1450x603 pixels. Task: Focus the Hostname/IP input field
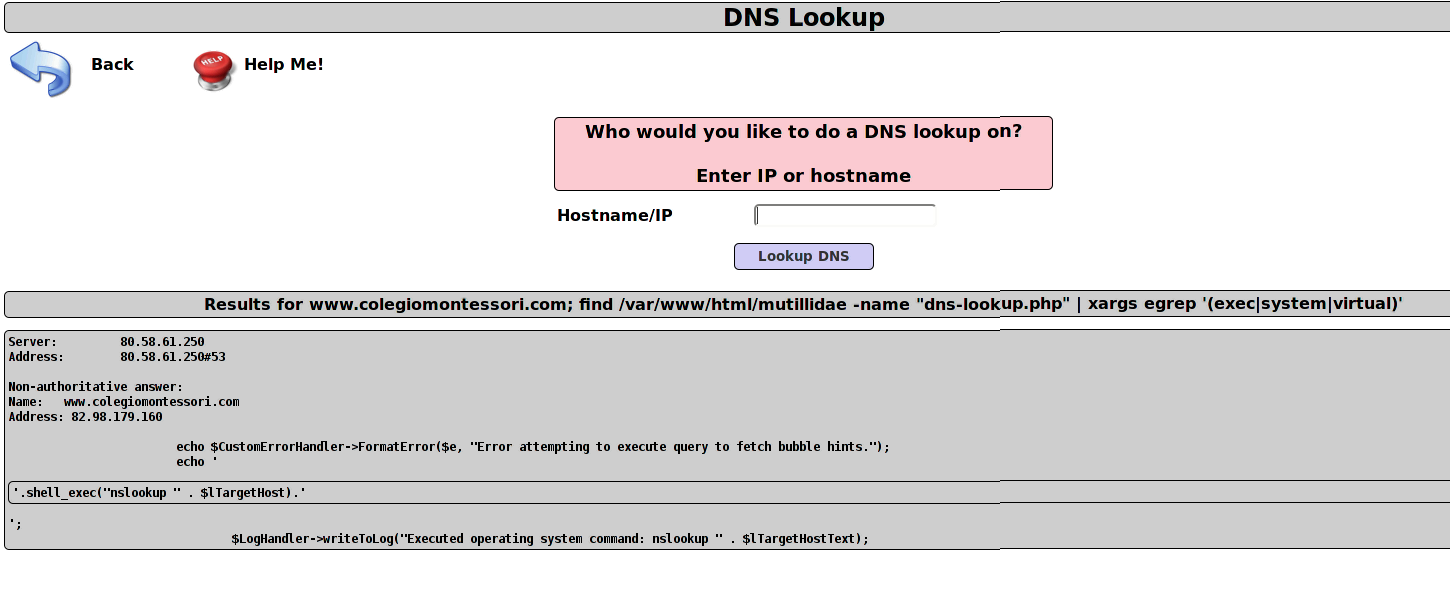click(845, 216)
